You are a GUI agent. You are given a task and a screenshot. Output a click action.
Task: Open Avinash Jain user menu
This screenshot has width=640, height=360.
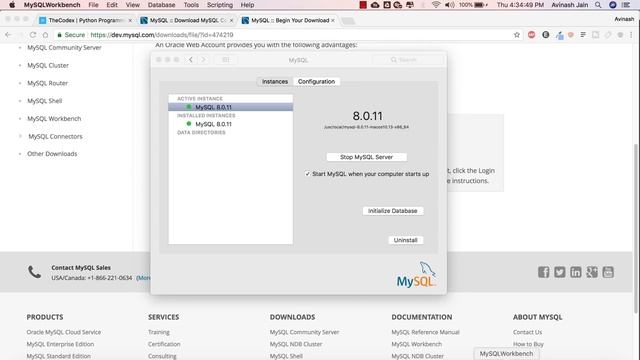coord(569,5)
